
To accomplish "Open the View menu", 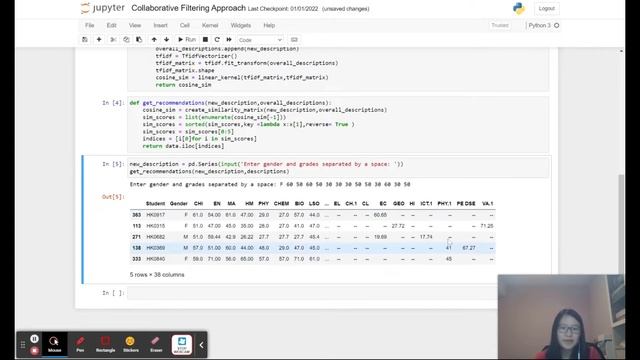I will (x=135, y=25).
